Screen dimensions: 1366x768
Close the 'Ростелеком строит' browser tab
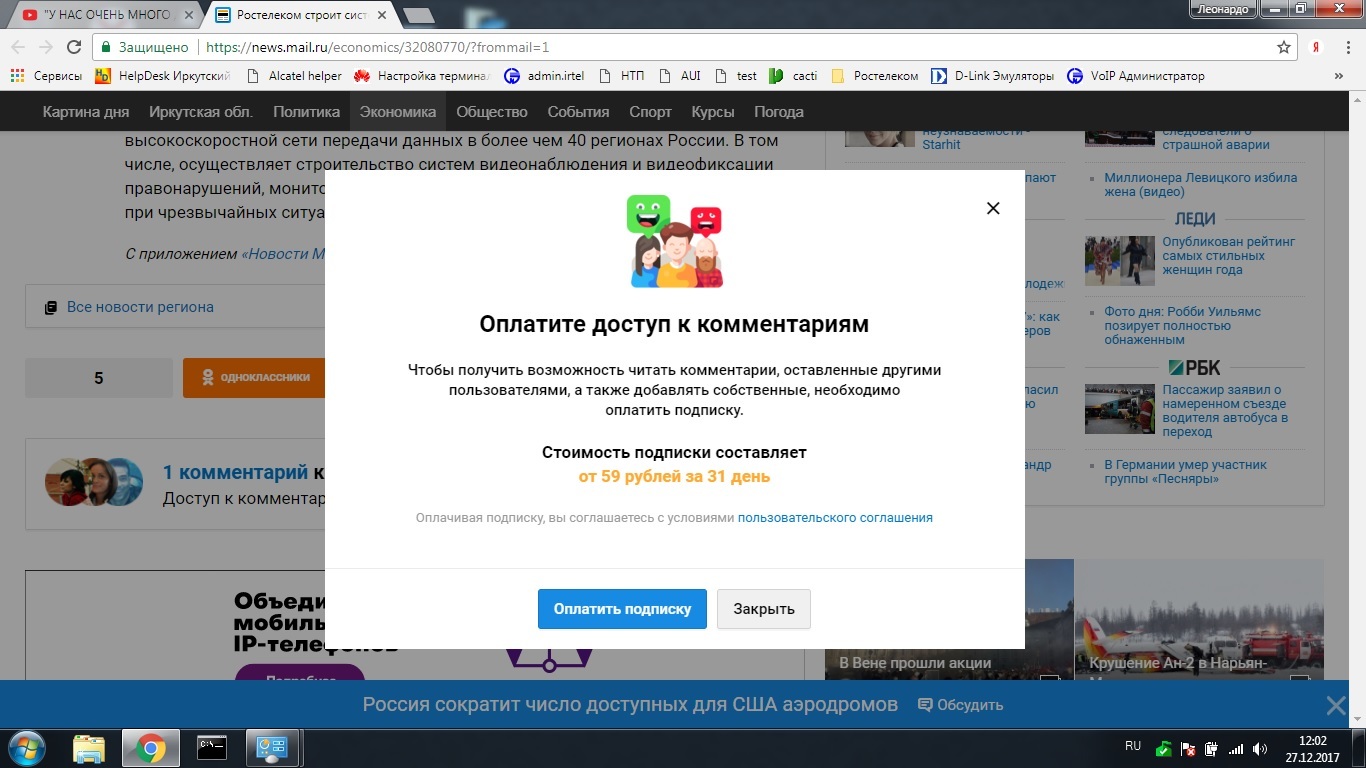point(382,15)
